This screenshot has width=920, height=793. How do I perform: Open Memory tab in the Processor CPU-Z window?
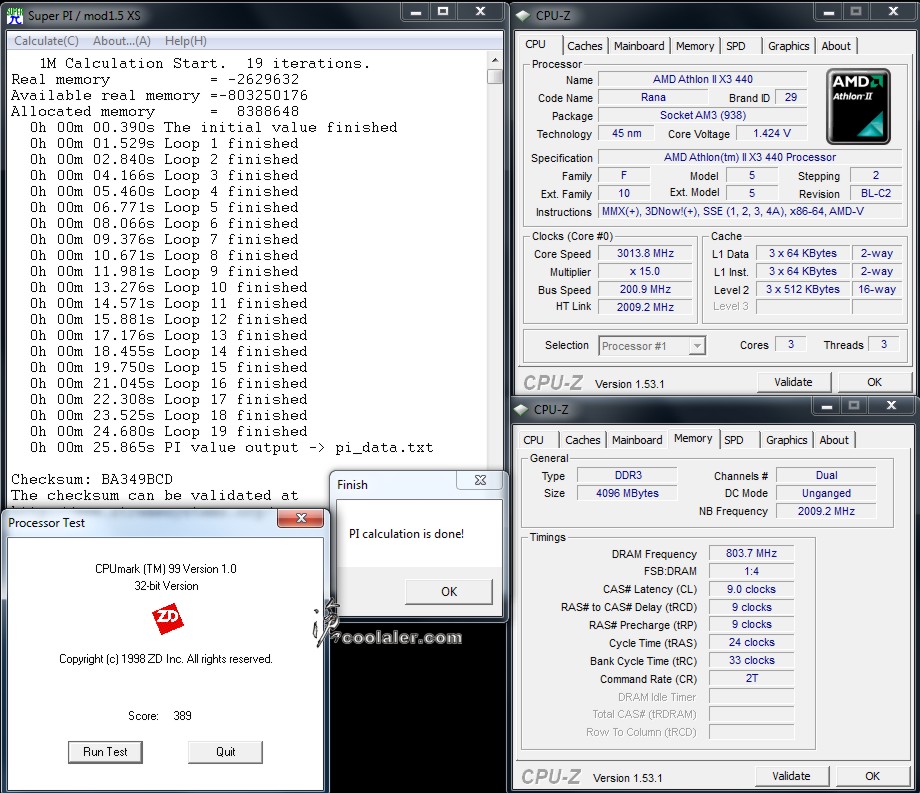(x=695, y=46)
